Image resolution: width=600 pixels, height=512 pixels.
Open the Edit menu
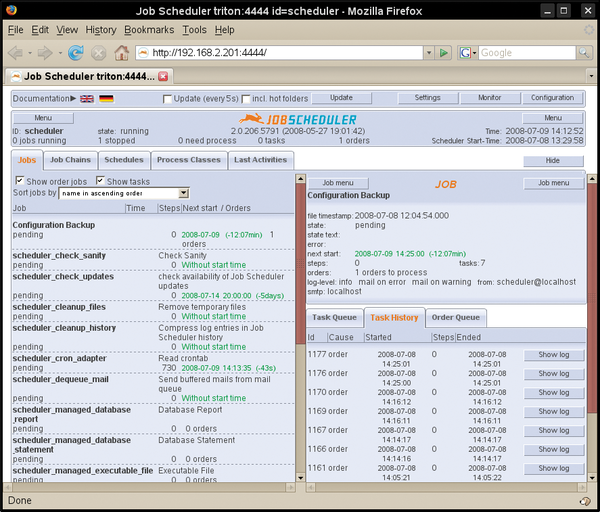[40, 30]
